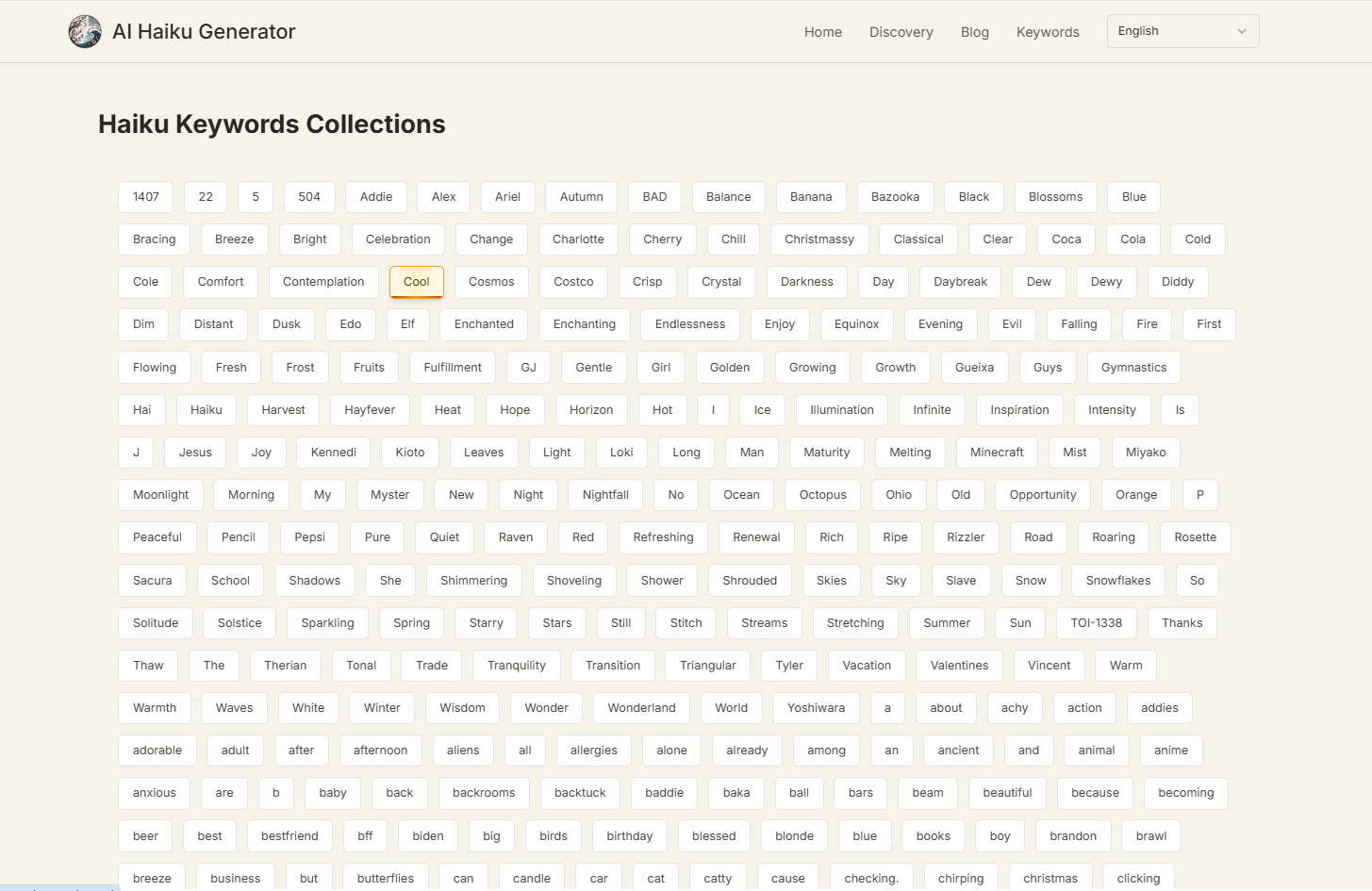Choose the Enchanted keyword tag

(484, 324)
